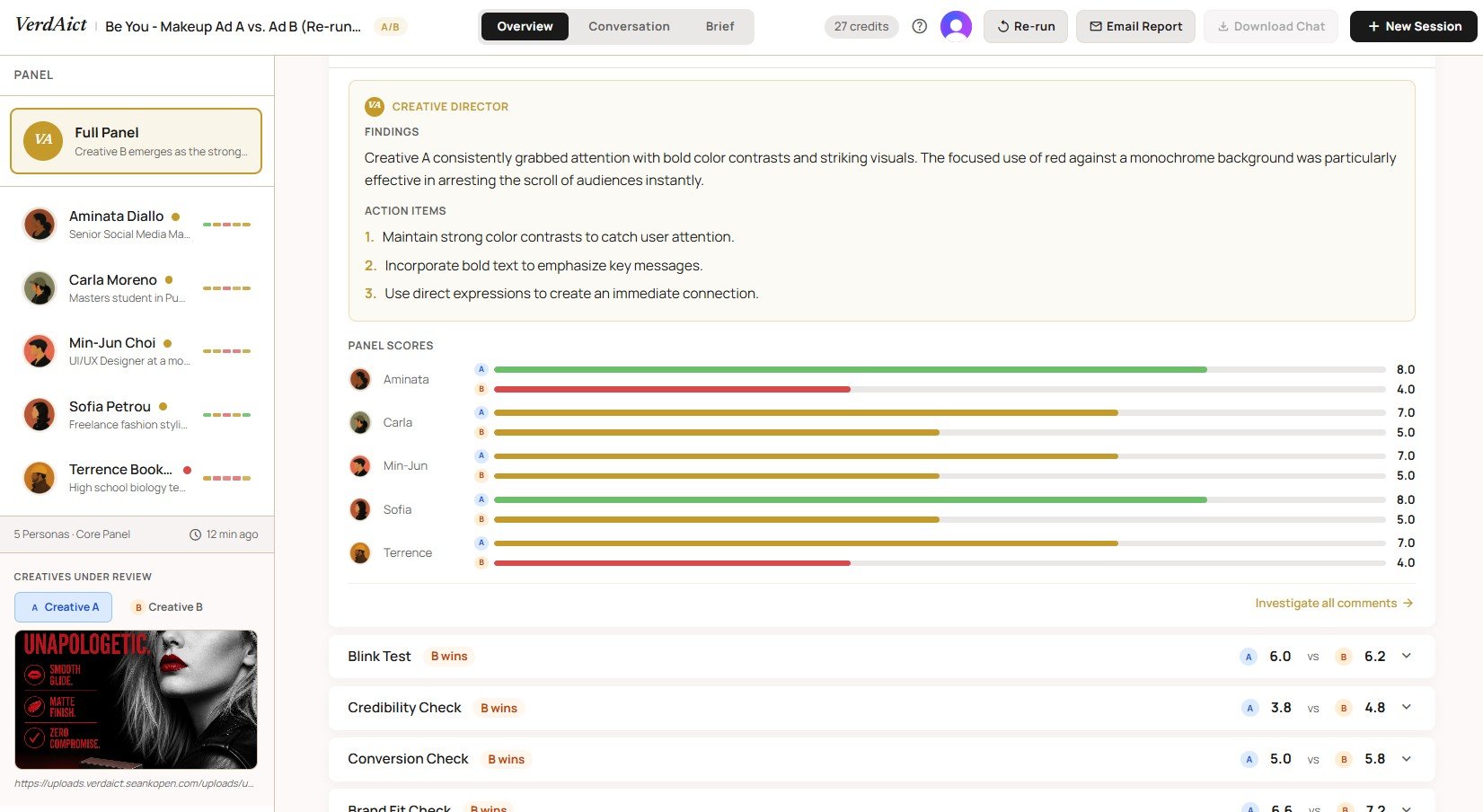The height and width of the screenshot is (812, 1483).
Task: Switch to the Conversation tab
Action: point(629,27)
